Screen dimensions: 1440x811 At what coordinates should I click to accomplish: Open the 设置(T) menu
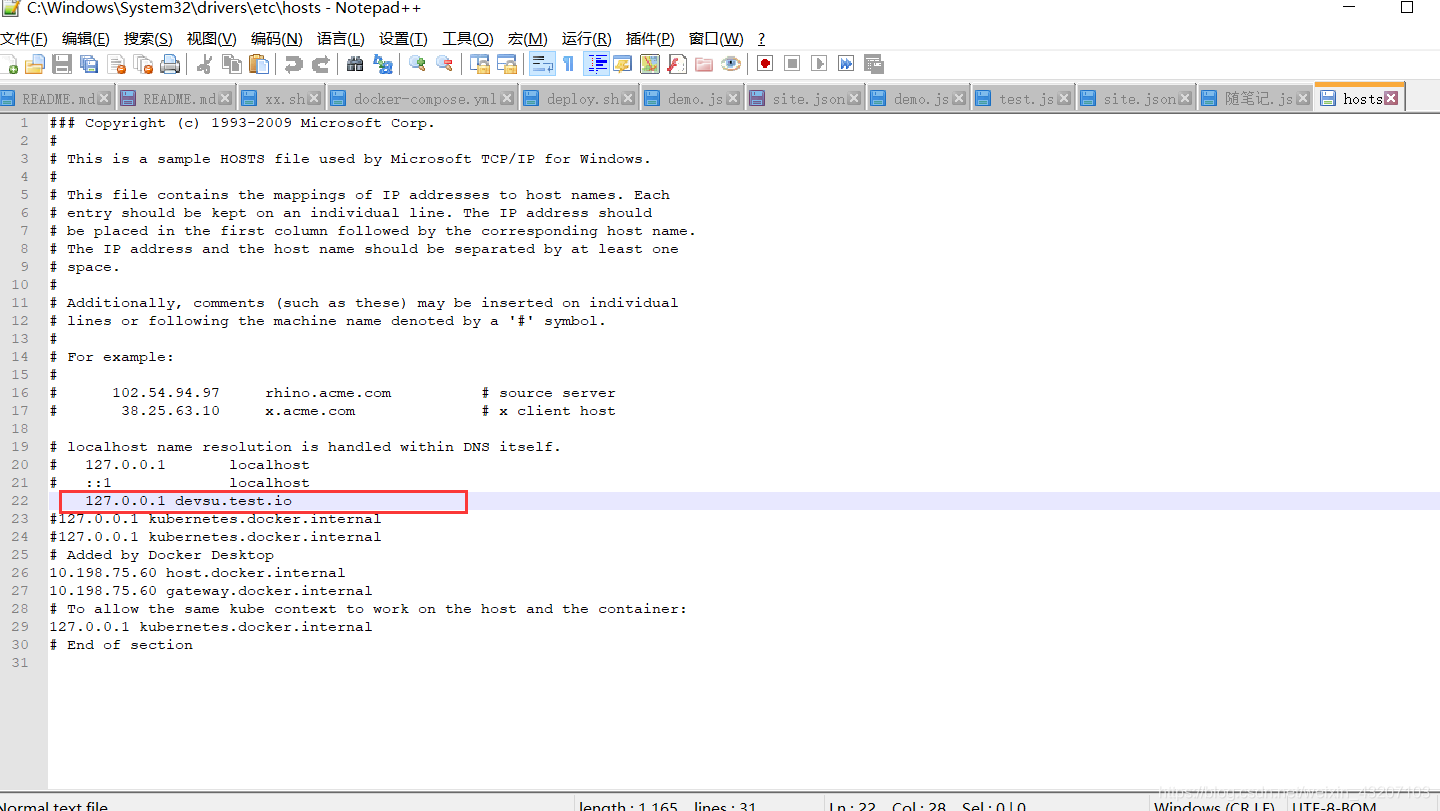click(403, 39)
